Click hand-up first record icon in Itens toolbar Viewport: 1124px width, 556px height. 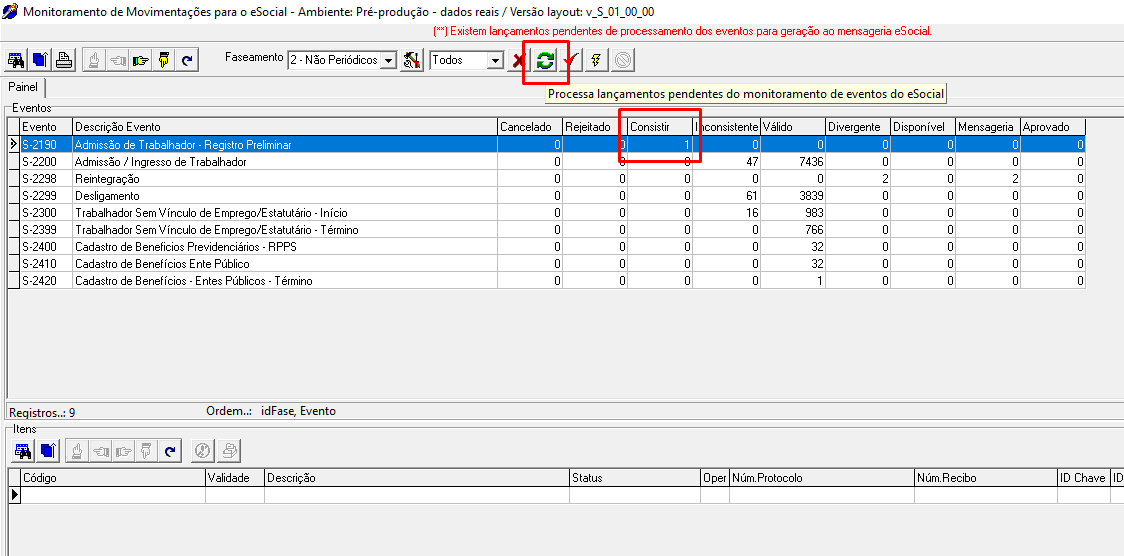point(77,451)
